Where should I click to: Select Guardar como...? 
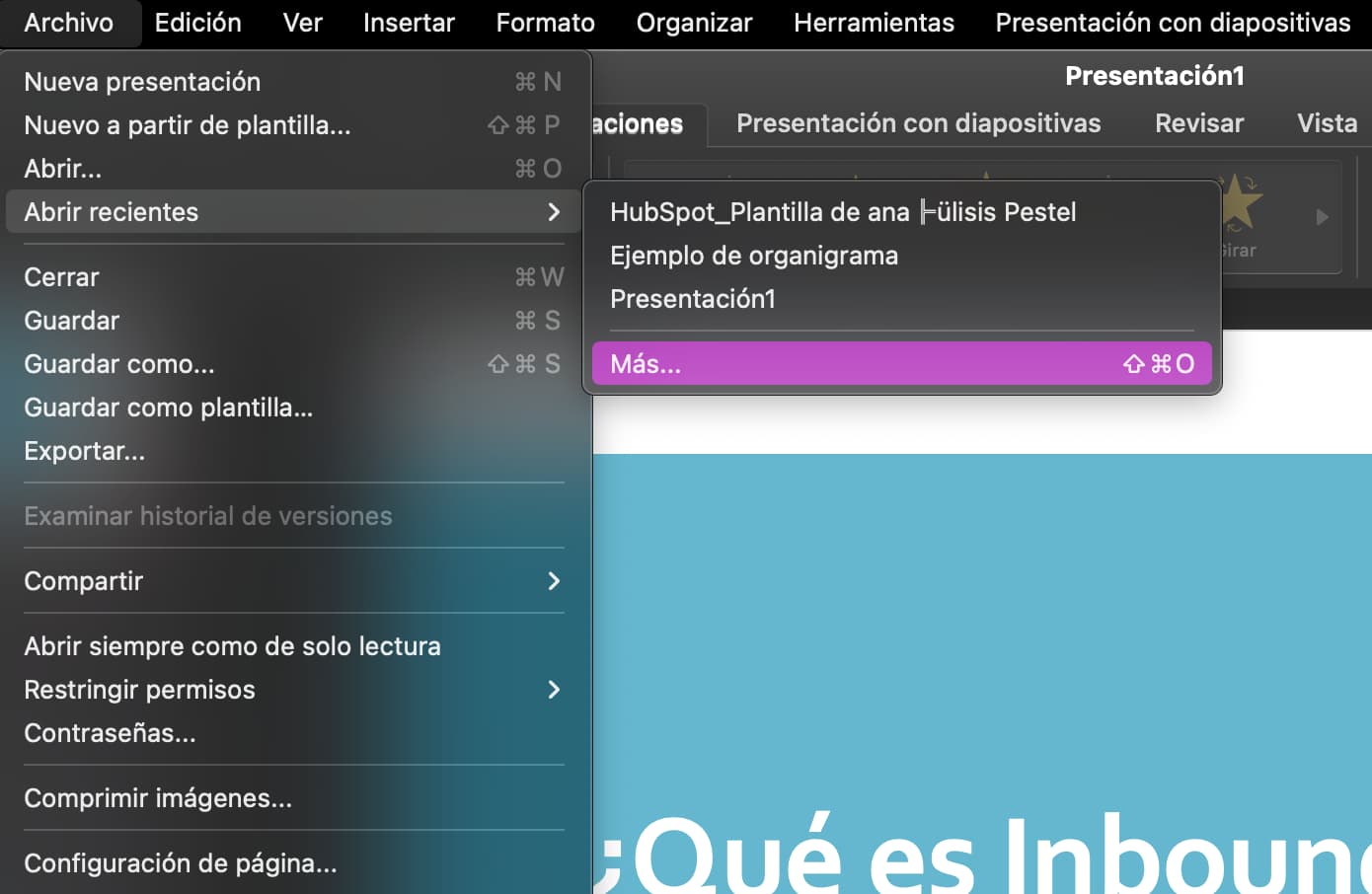(118, 363)
